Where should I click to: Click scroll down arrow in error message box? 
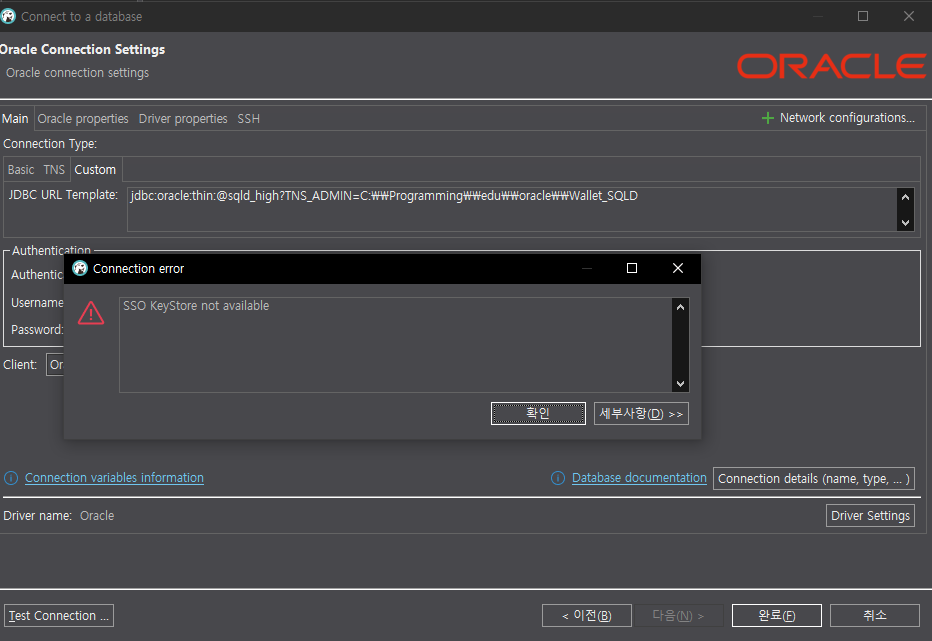click(x=681, y=384)
